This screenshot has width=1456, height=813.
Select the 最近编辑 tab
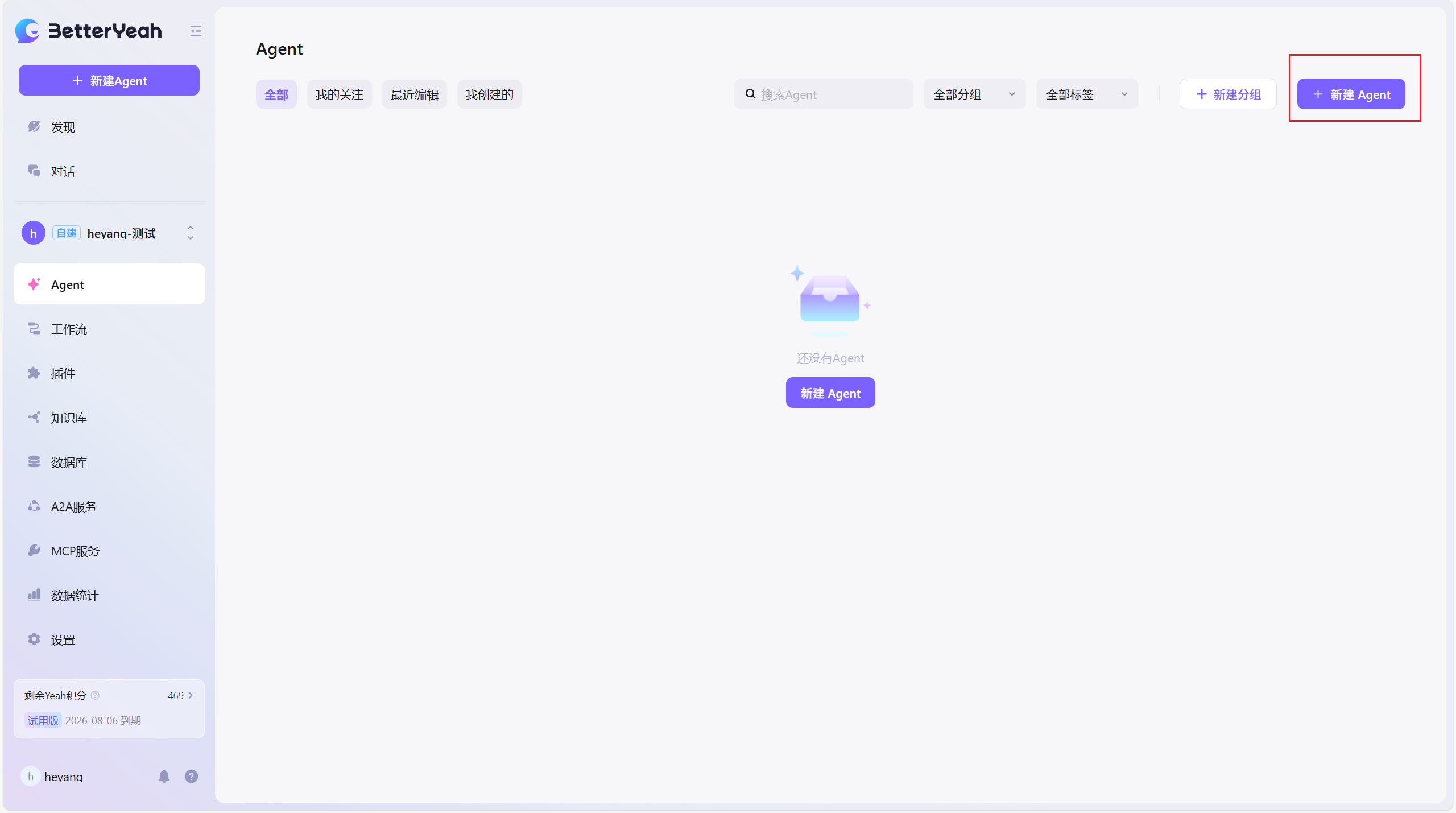(414, 94)
